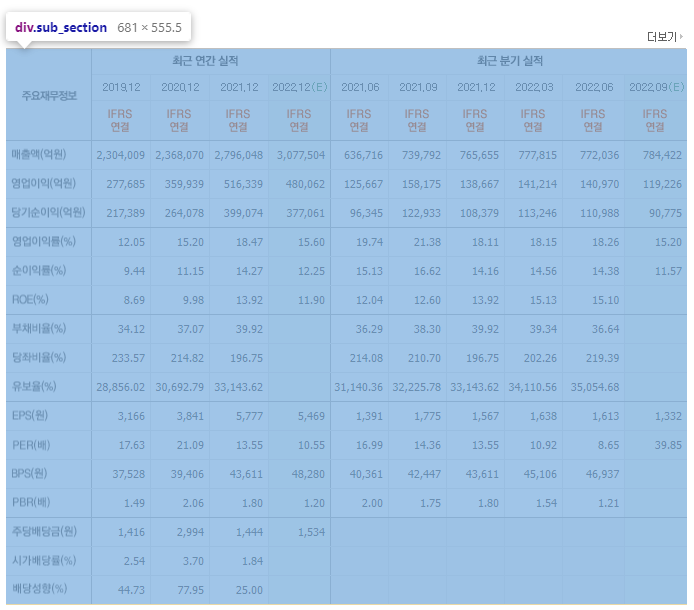
Task: Click the 2022.03 column header
Action: (x=534, y=87)
